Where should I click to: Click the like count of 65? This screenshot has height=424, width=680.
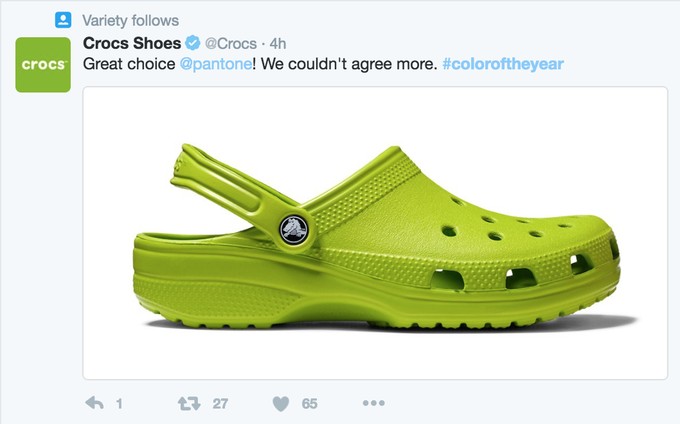(309, 404)
